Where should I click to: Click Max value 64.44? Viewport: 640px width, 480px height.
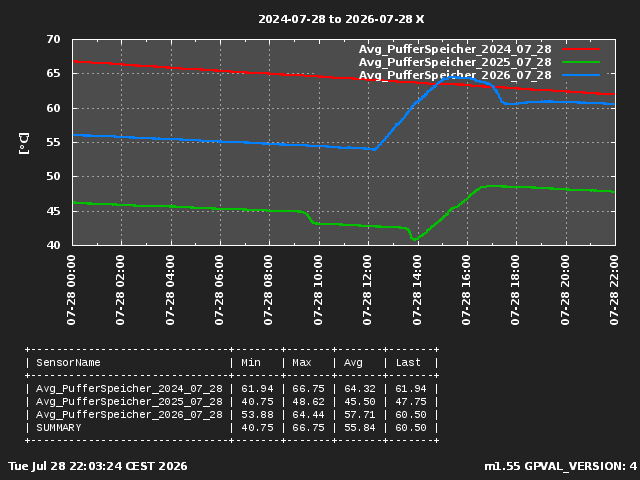[x=308, y=415]
